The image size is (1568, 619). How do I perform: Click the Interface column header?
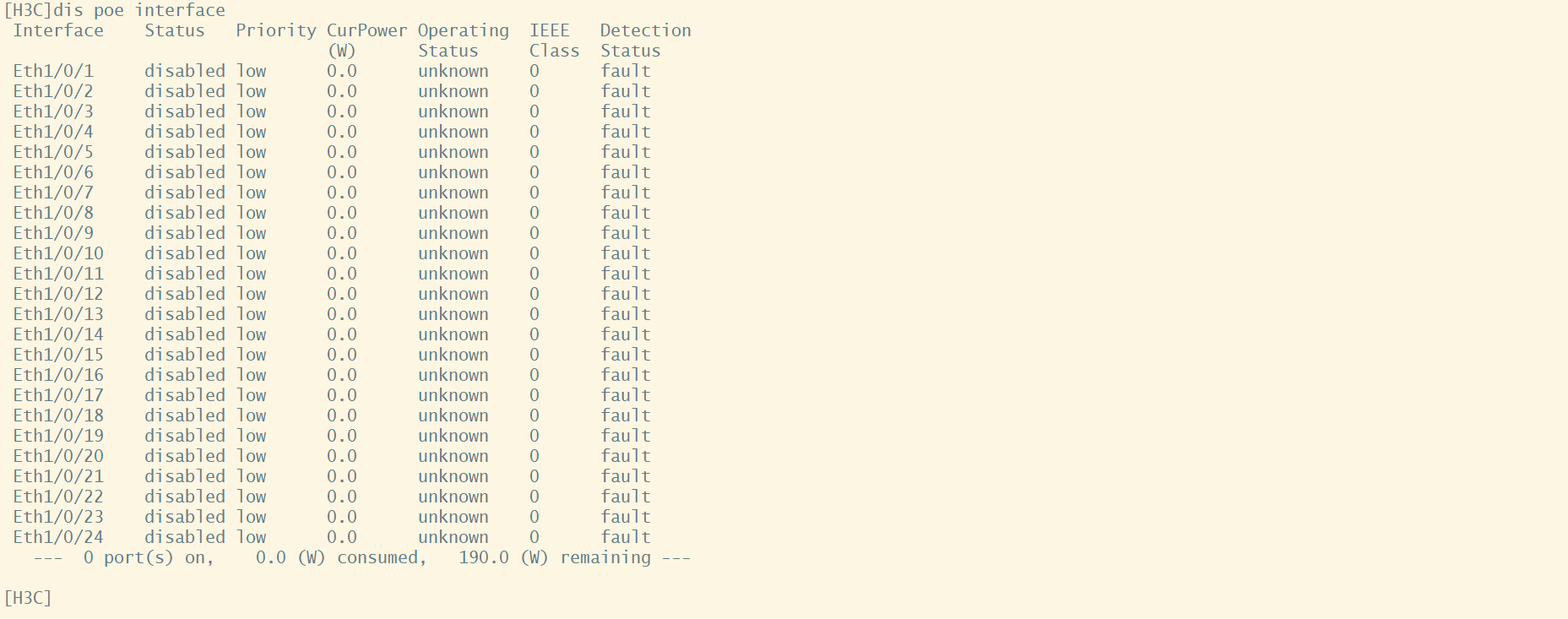pos(58,30)
